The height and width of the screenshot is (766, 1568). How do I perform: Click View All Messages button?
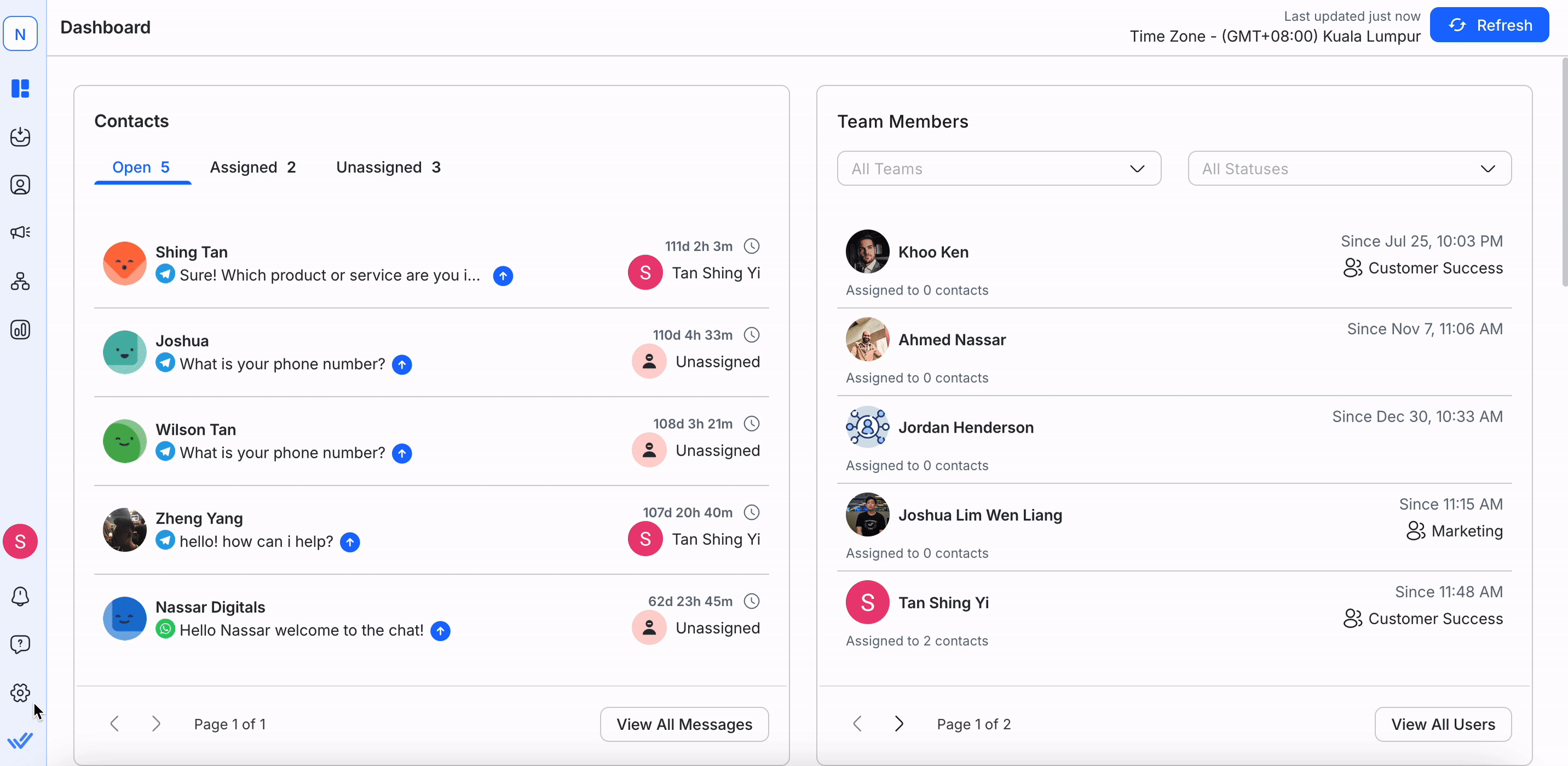[684, 724]
